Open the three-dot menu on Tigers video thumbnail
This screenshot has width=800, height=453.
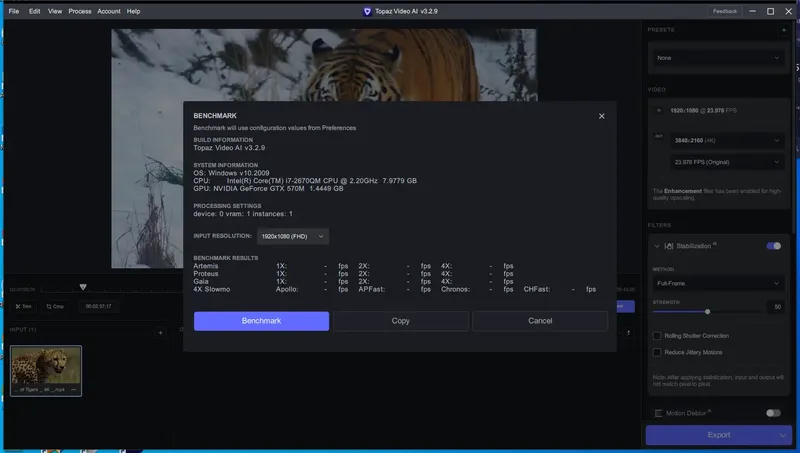[73, 390]
